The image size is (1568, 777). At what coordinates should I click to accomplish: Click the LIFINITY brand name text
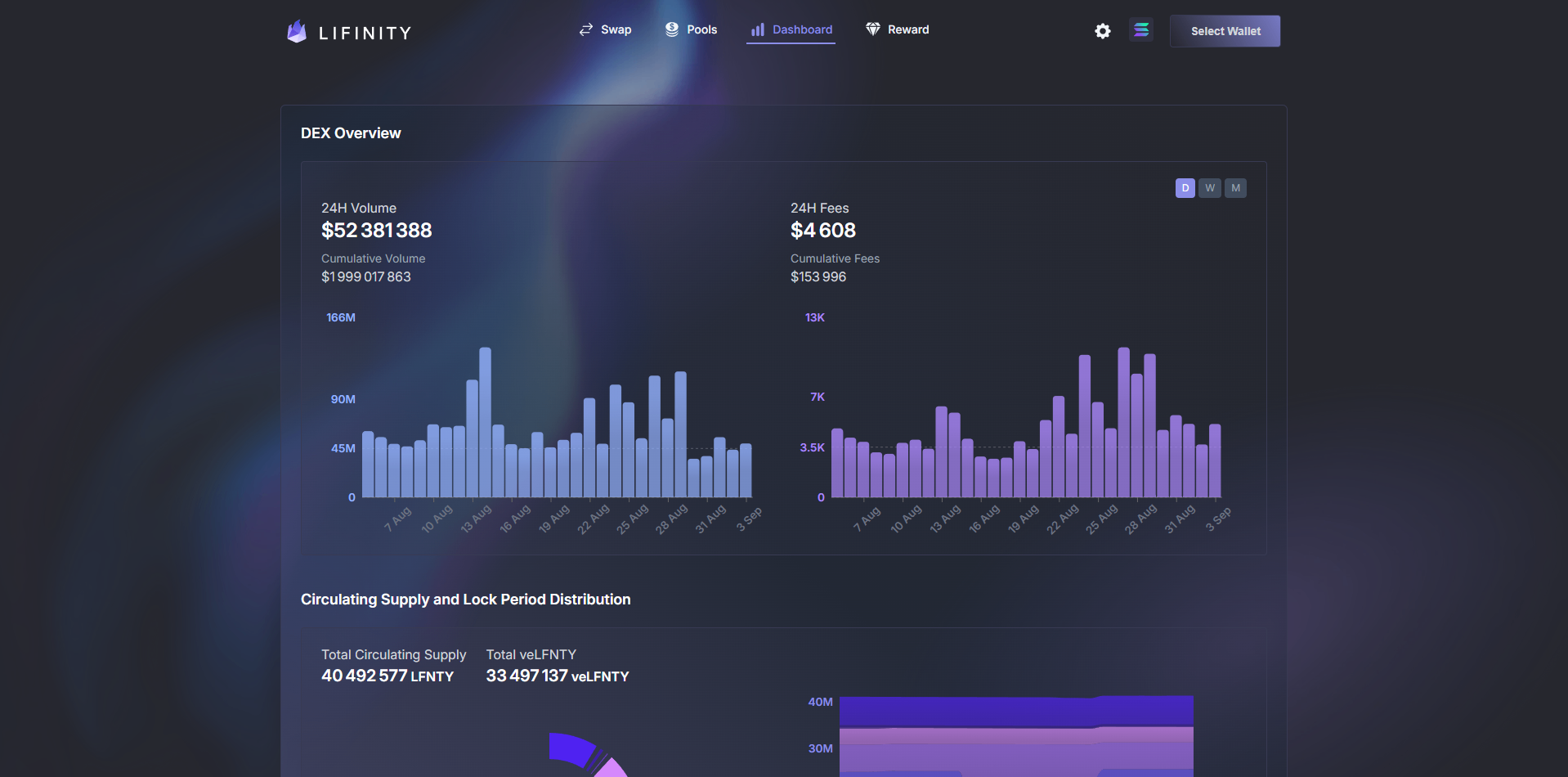click(365, 34)
